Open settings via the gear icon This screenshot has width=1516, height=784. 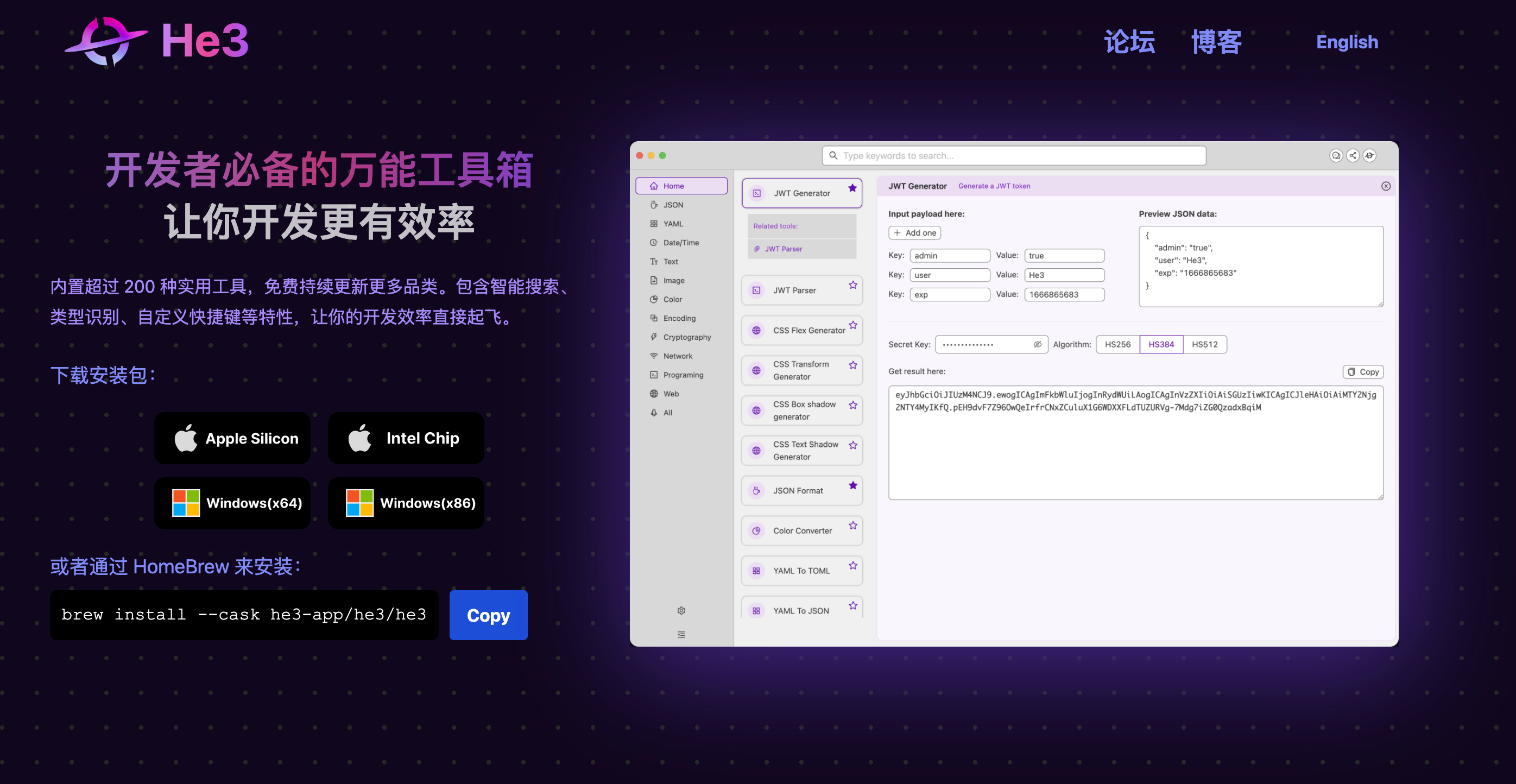click(681, 610)
